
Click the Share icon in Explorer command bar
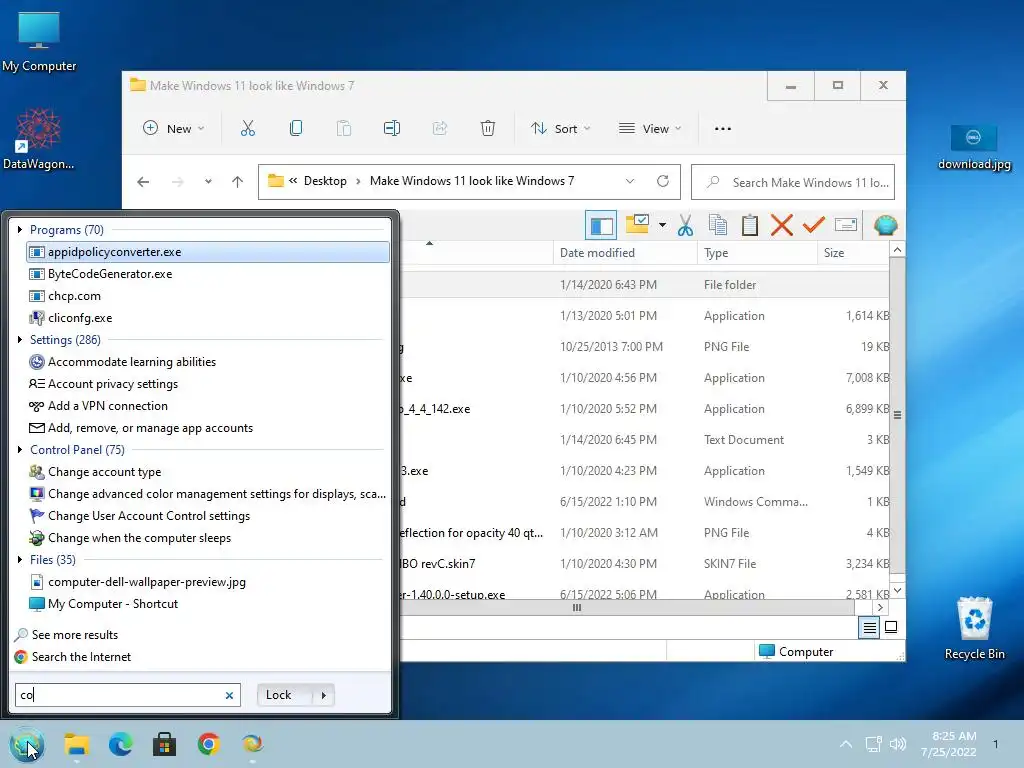click(440, 129)
